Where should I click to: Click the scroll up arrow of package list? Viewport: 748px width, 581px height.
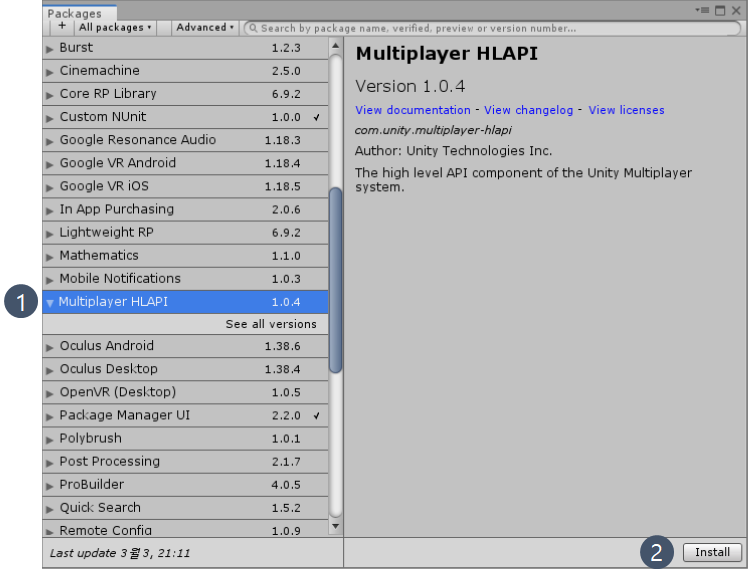coord(335,46)
